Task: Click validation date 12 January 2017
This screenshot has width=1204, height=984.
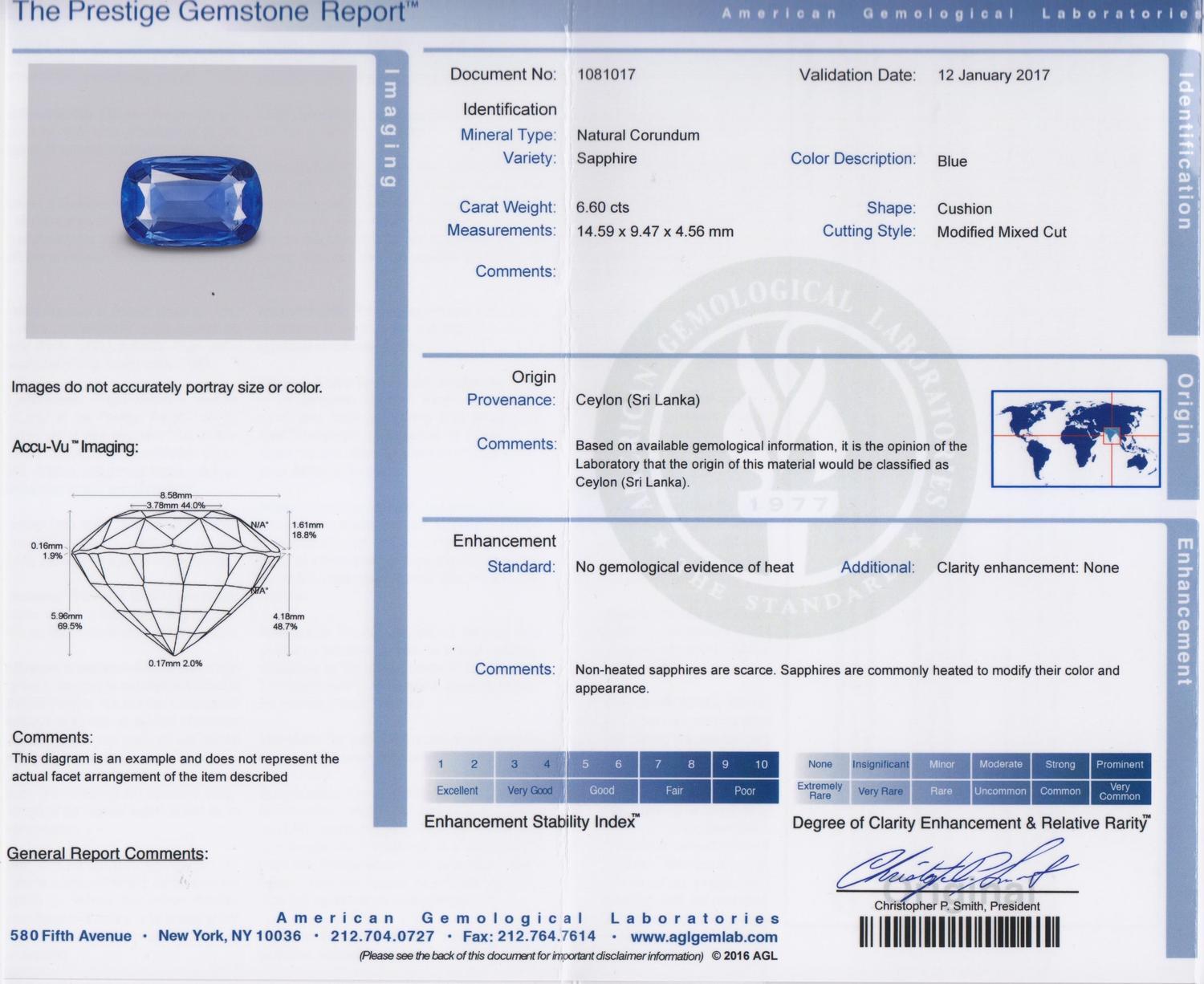Action: tap(994, 75)
